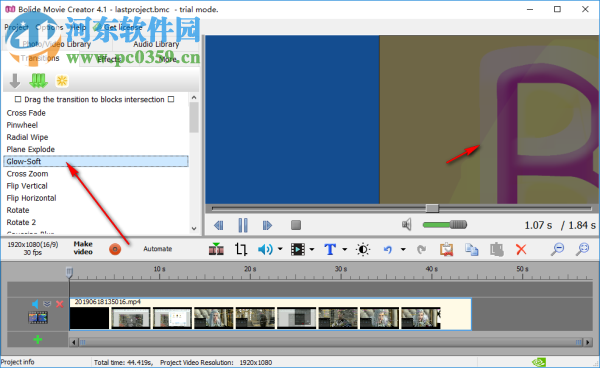Click the timeline playhead marker
The width and height of the screenshot is (600, 368).
coord(69,272)
